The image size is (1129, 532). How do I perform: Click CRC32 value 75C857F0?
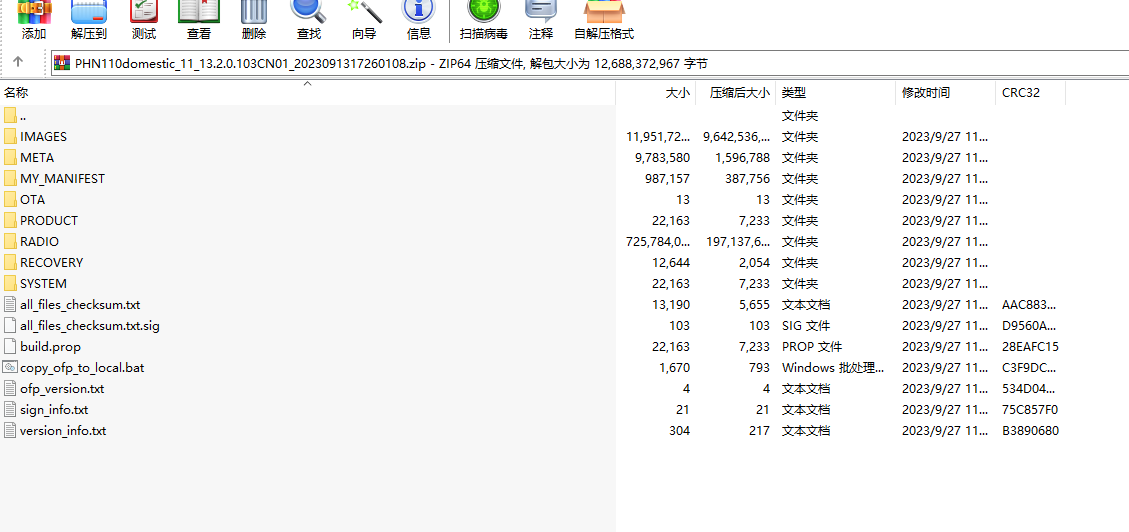click(x=1030, y=410)
